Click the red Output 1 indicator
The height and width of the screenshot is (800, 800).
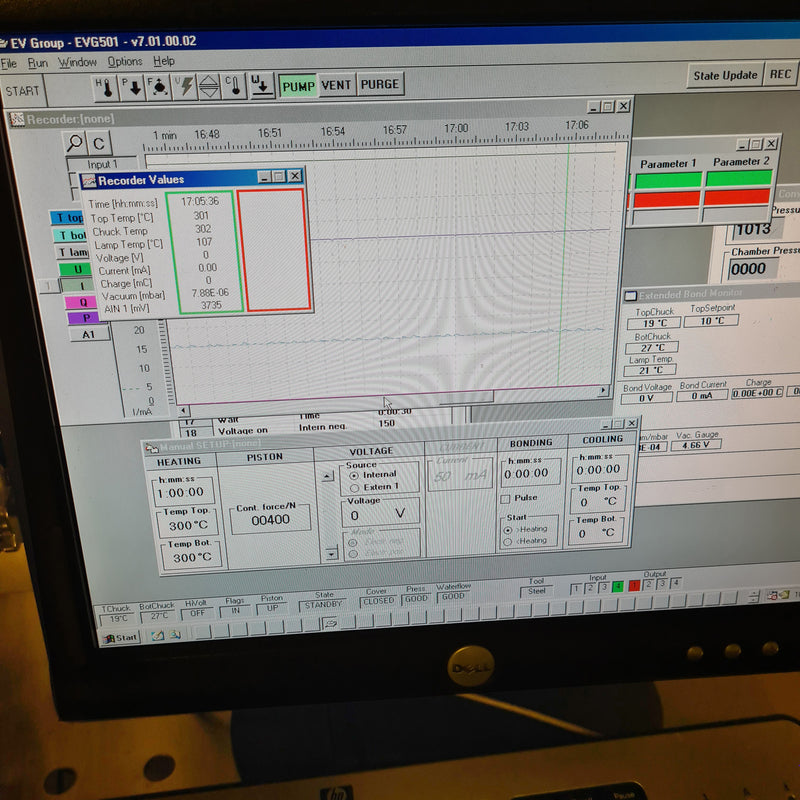point(634,585)
